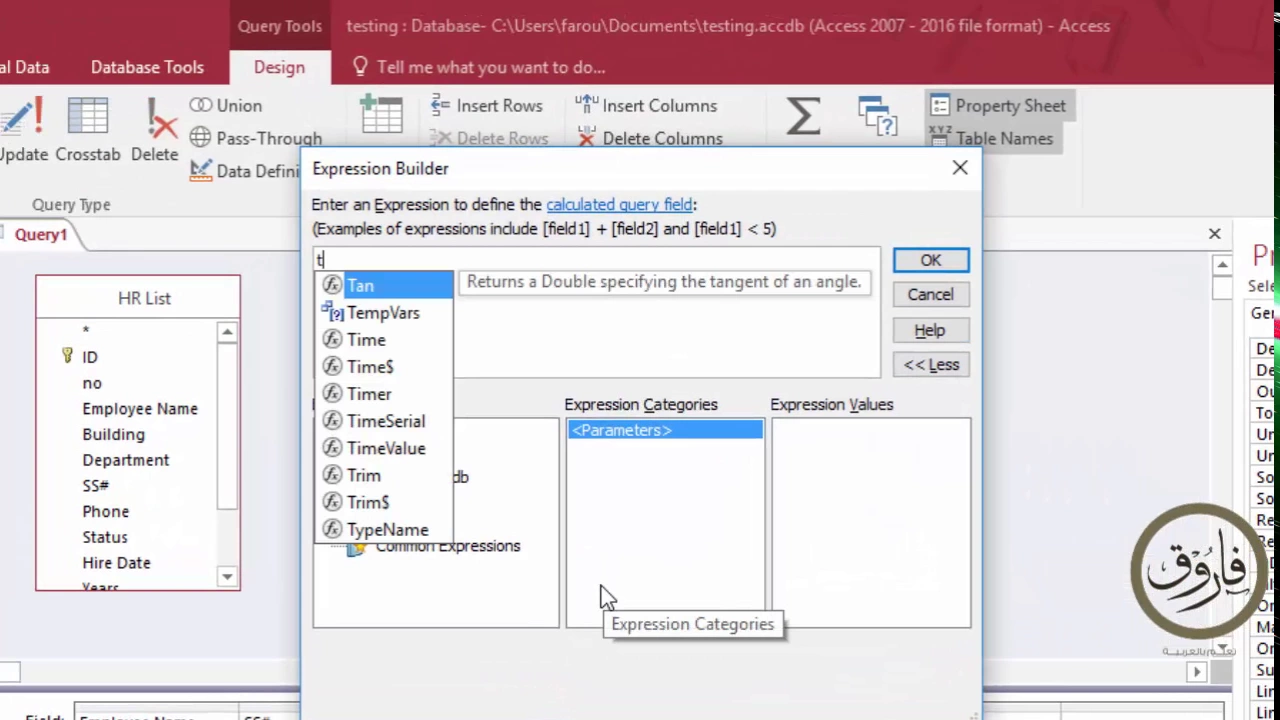Choose the Timer function suggestion
This screenshot has height=720, width=1280.
pos(386,394)
